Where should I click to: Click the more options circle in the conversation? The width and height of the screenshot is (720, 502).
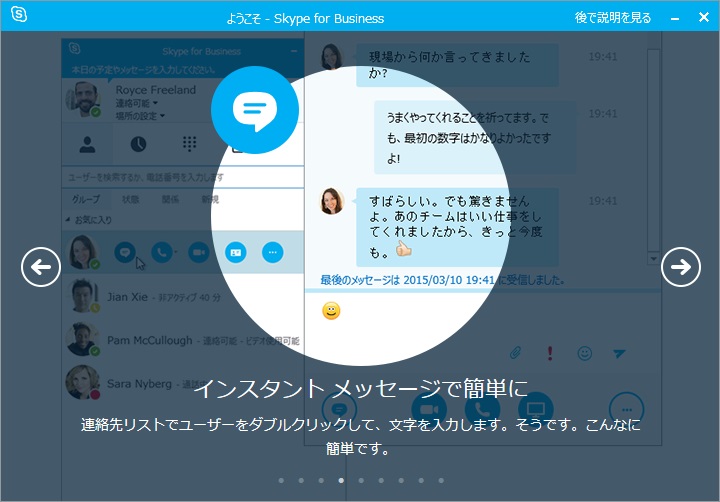point(626,409)
